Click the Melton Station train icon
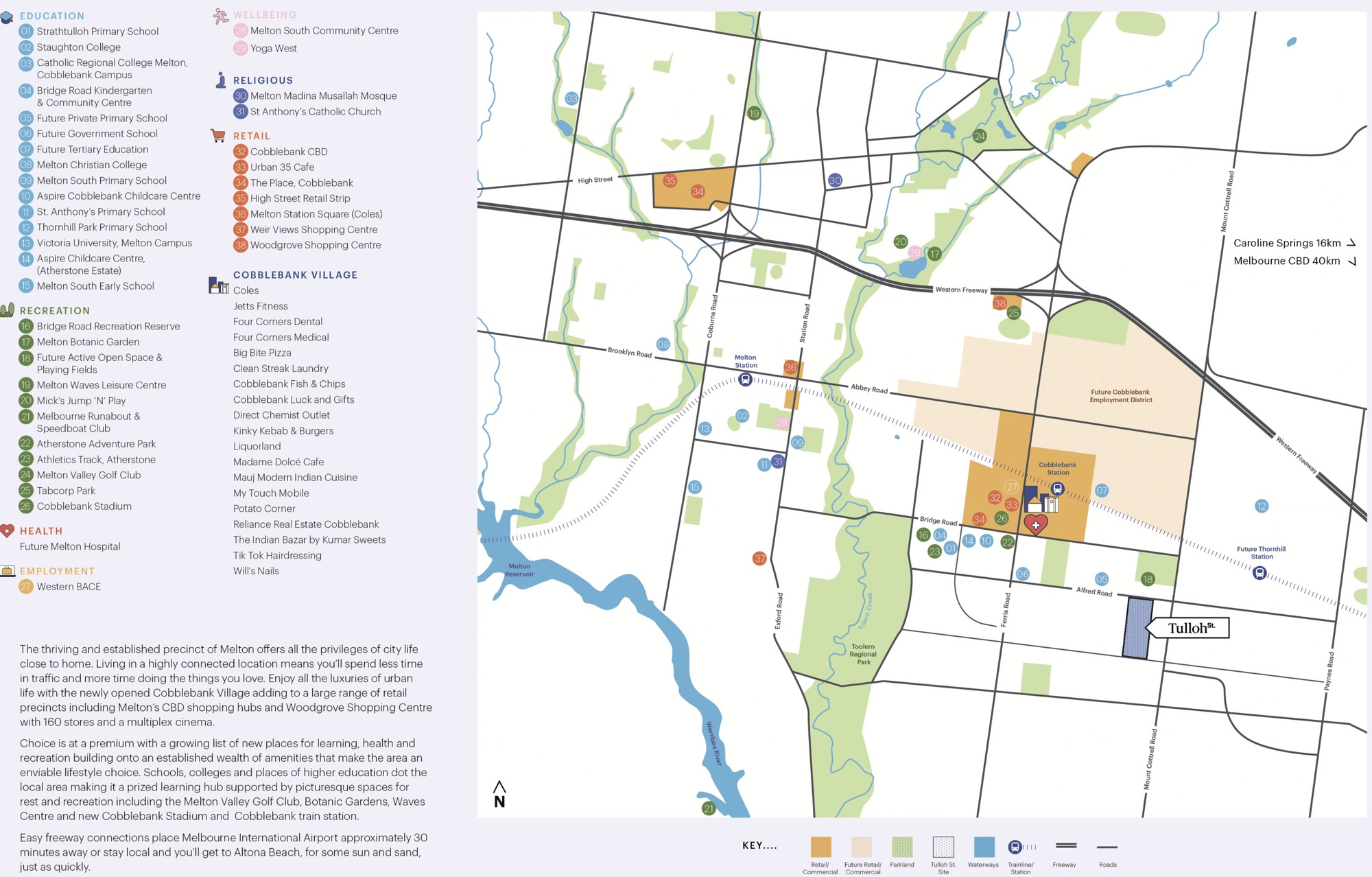This screenshot has height=877, width=1372. [745, 379]
